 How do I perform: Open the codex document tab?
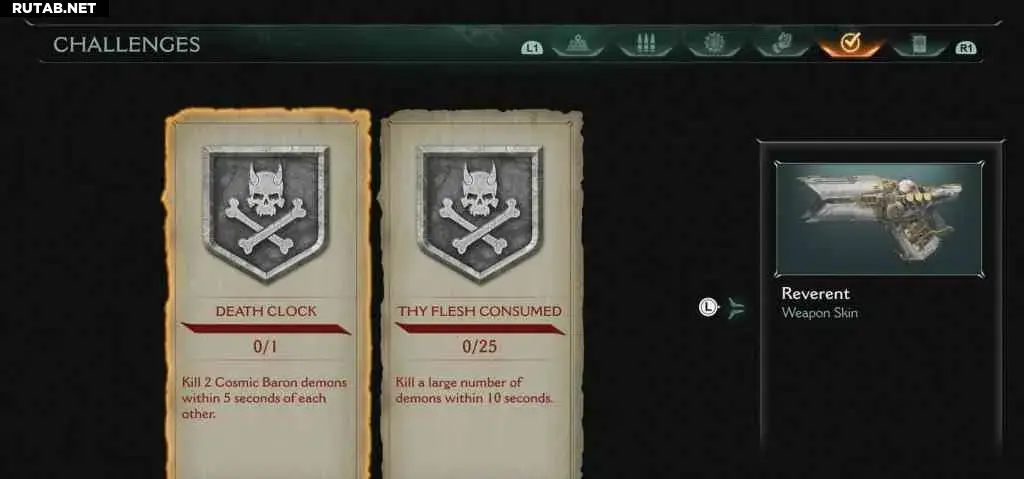(x=919, y=44)
